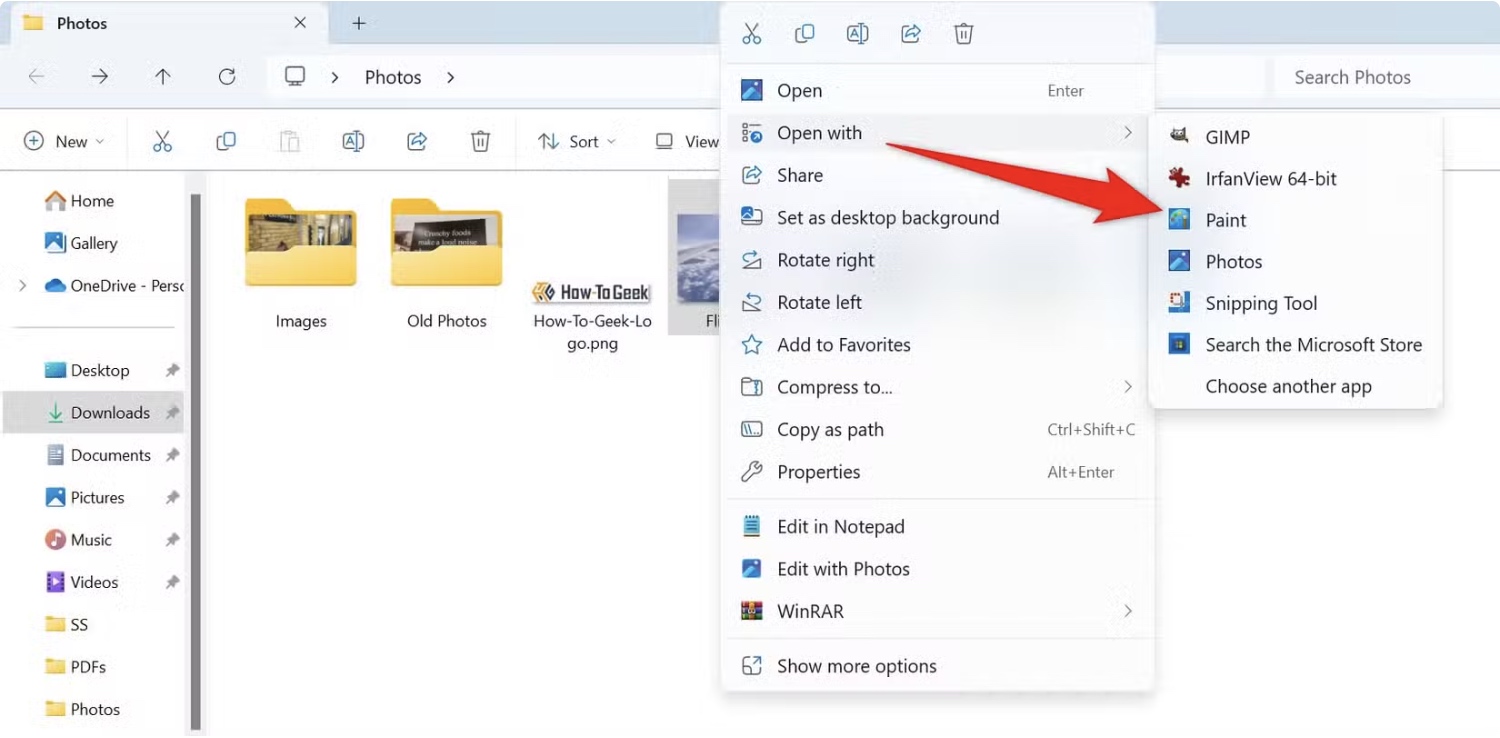The image size is (1500, 738).
Task: Select Photos app in Open with submenu
Action: (1296, 262)
